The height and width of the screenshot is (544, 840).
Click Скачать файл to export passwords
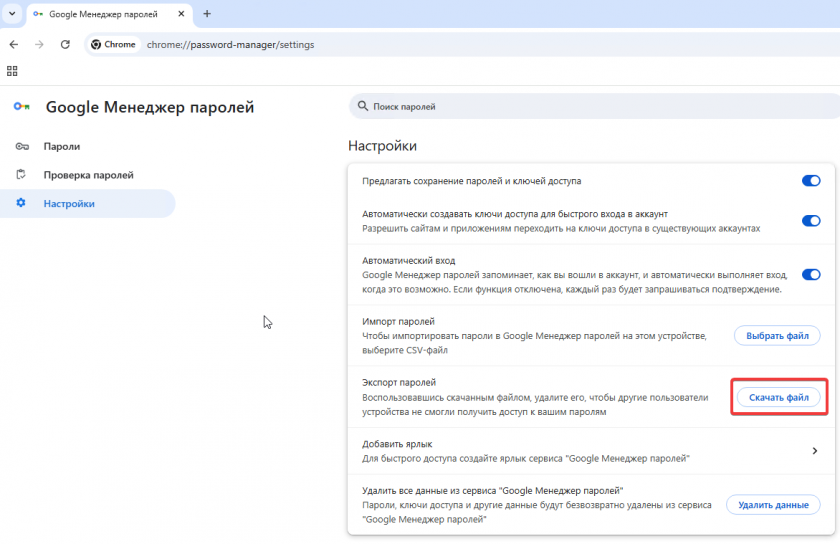pos(779,398)
